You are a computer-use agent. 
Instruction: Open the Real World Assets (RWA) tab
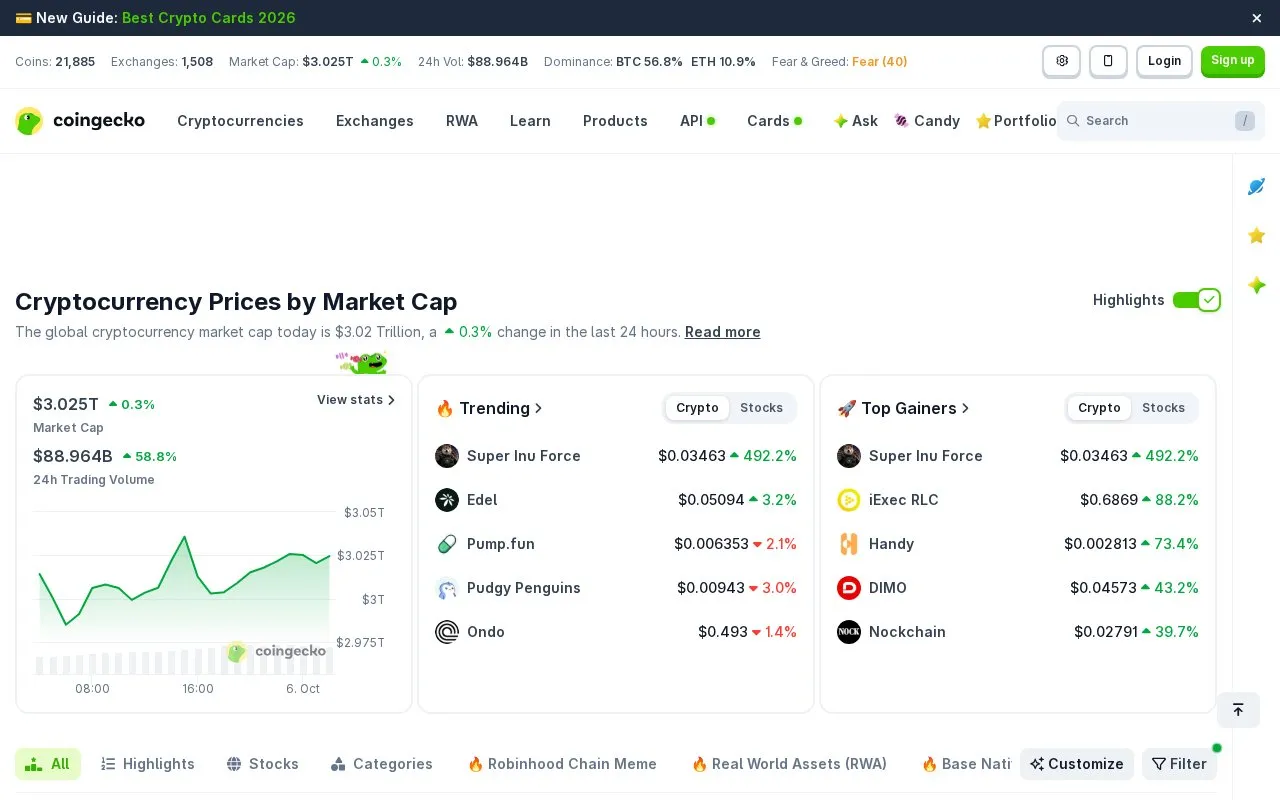pyautogui.click(x=789, y=764)
